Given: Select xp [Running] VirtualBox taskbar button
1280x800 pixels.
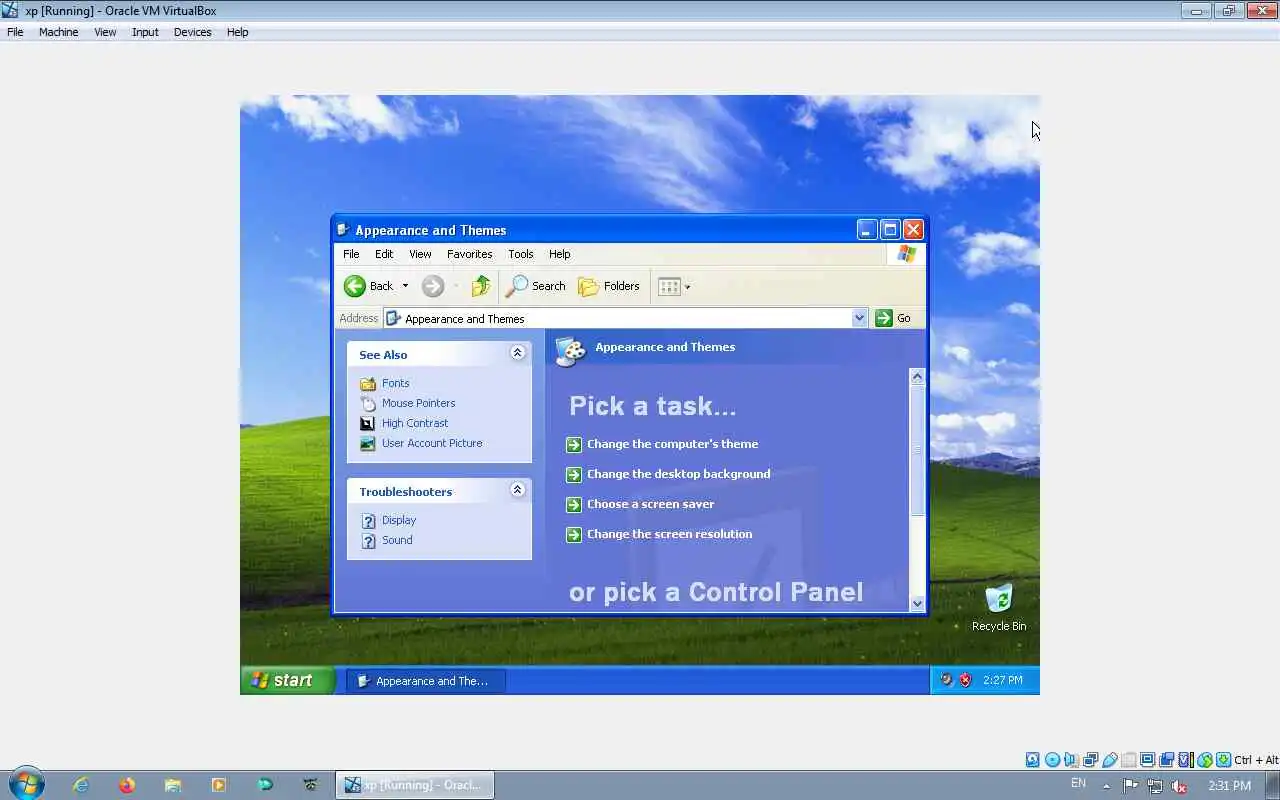Looking at the screenshot, I should (414, 785).
